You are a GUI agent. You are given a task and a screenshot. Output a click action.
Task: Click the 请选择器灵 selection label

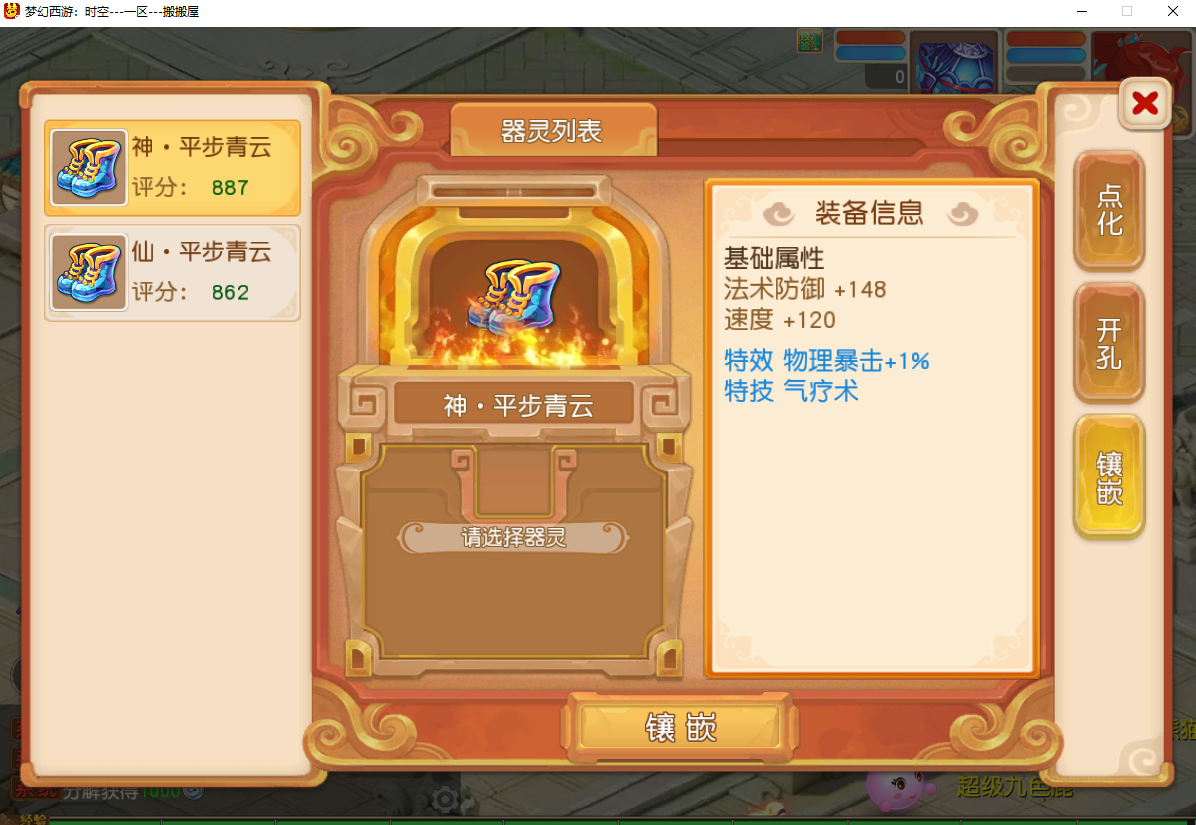point(513,538)
